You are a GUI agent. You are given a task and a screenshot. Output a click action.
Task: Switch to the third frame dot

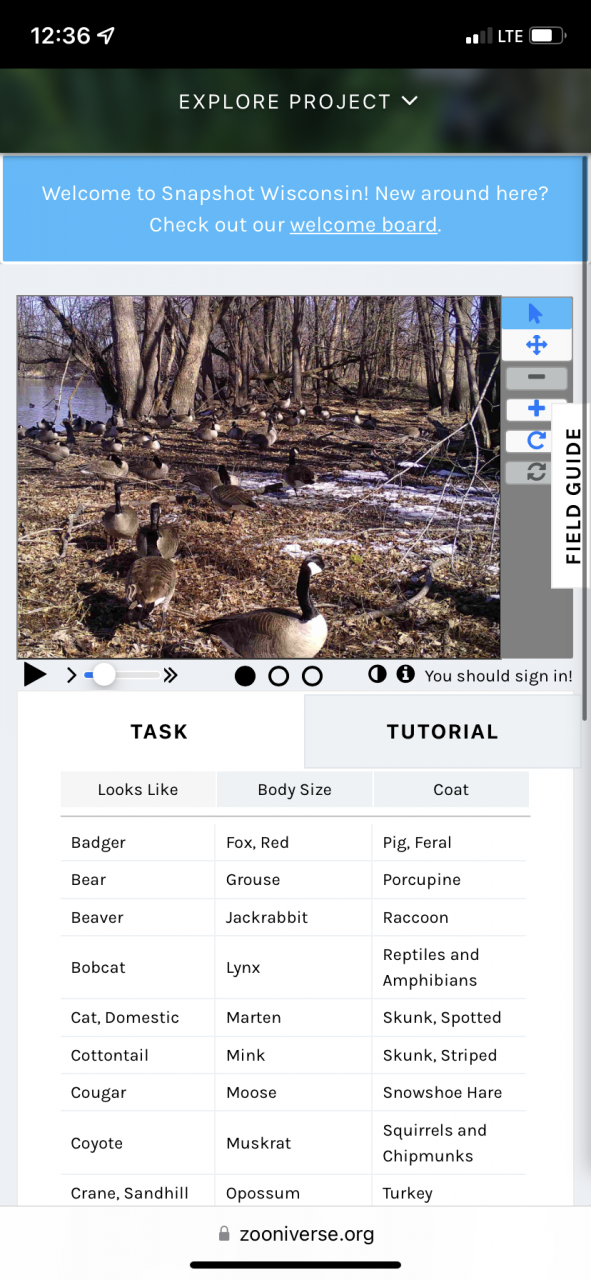312,677
